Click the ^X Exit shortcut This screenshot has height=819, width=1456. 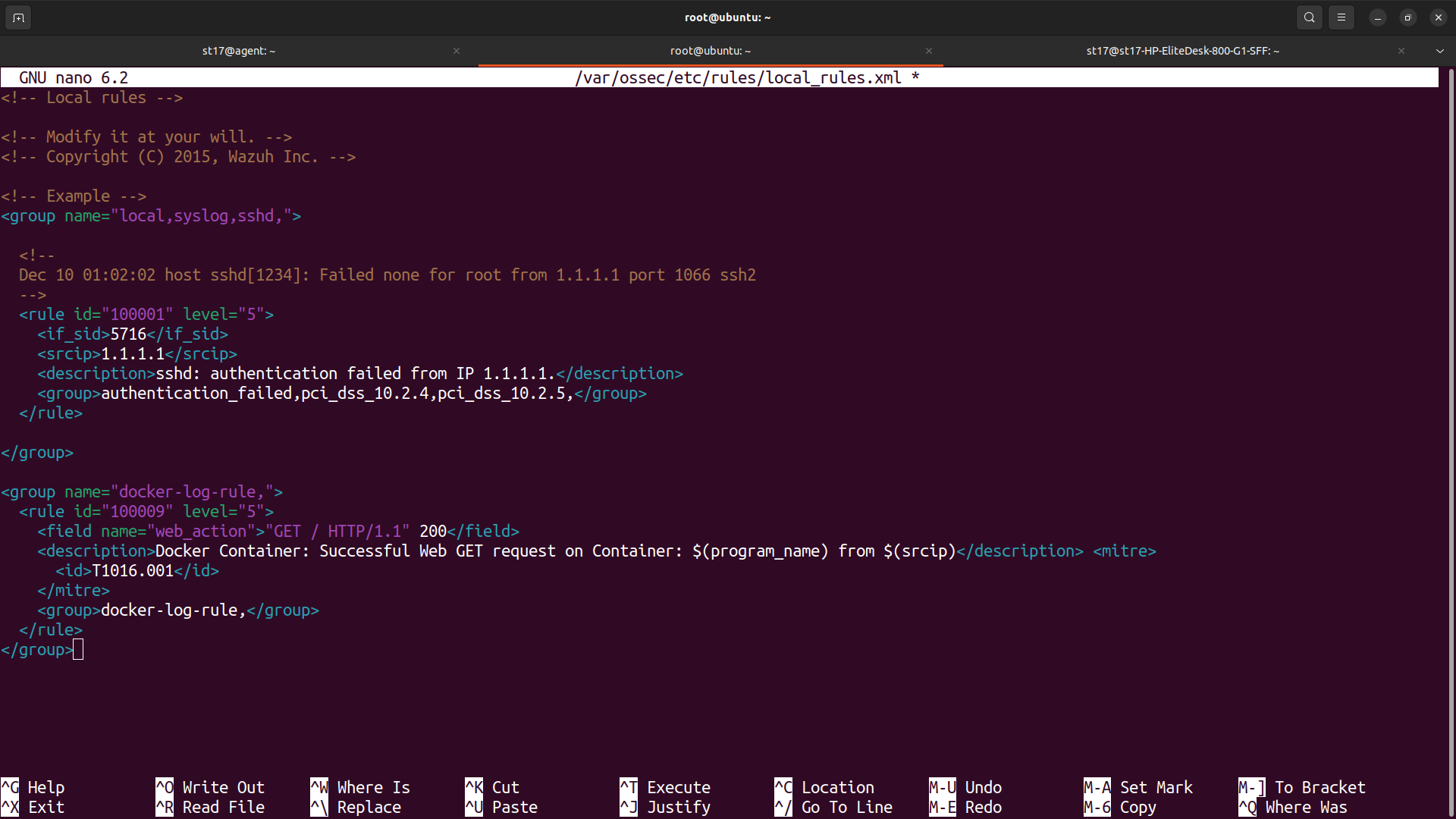pos(33,807)
